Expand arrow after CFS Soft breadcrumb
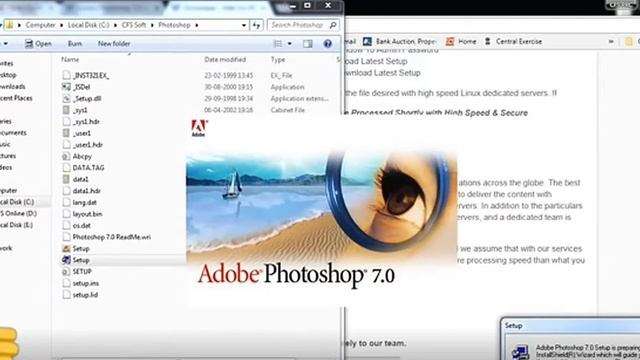 pyautogui.click(x=152, y=25)
